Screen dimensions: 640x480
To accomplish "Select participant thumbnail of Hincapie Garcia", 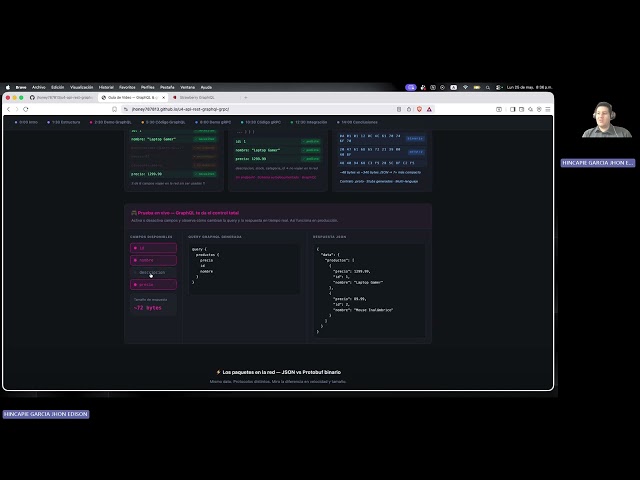I will pyautogui.click(x=606, y=120).
